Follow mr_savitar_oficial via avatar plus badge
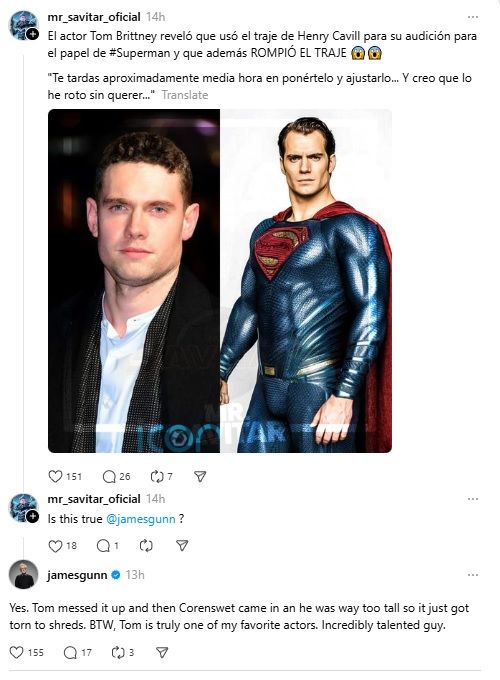 pos(33,34)
